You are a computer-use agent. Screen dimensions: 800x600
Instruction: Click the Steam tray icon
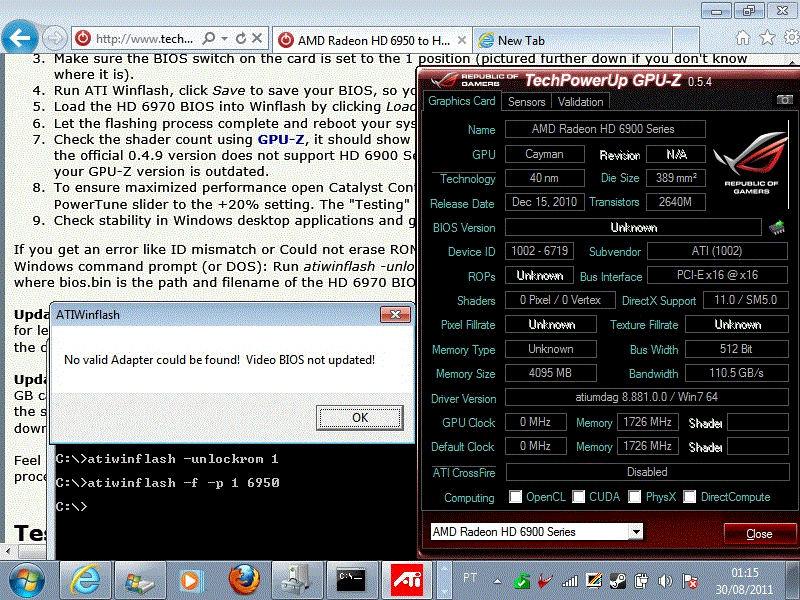click(x=618, y=581)
